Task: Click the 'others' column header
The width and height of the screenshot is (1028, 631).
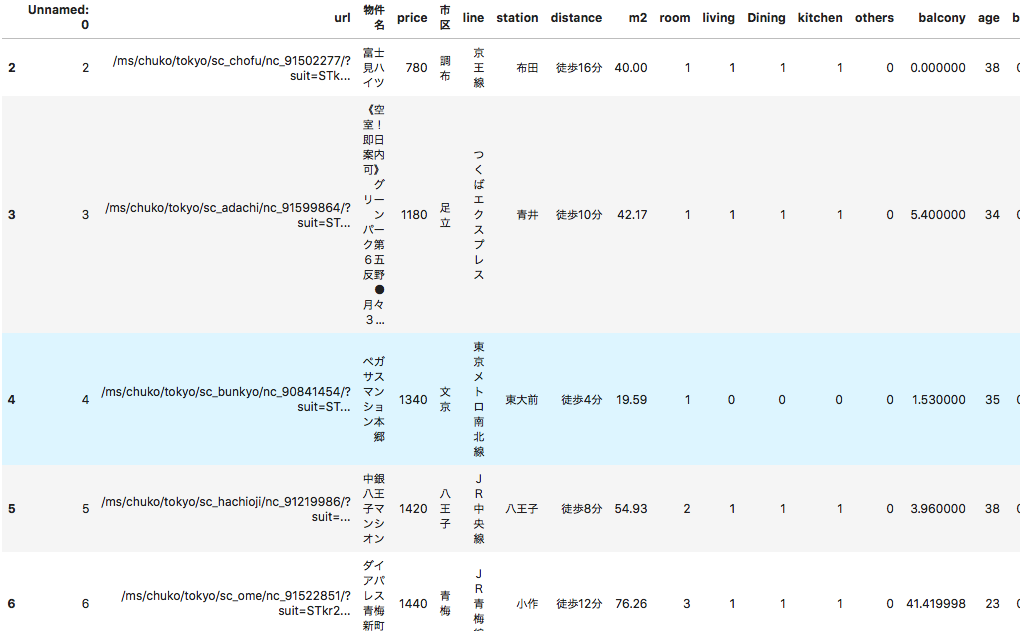Action: click(x=875, y=18)
